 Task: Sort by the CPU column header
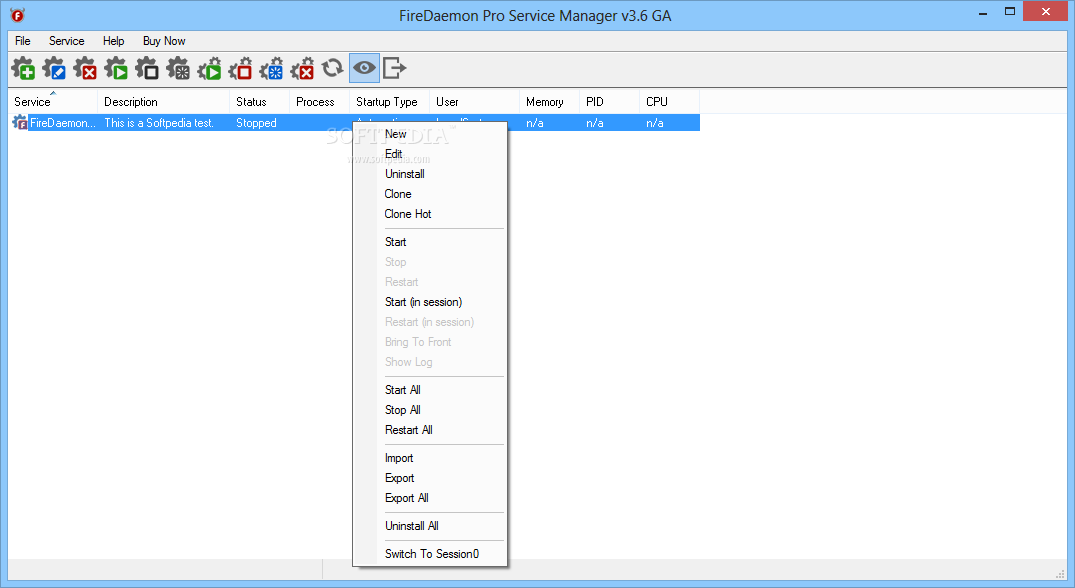[x=669, y=101]
